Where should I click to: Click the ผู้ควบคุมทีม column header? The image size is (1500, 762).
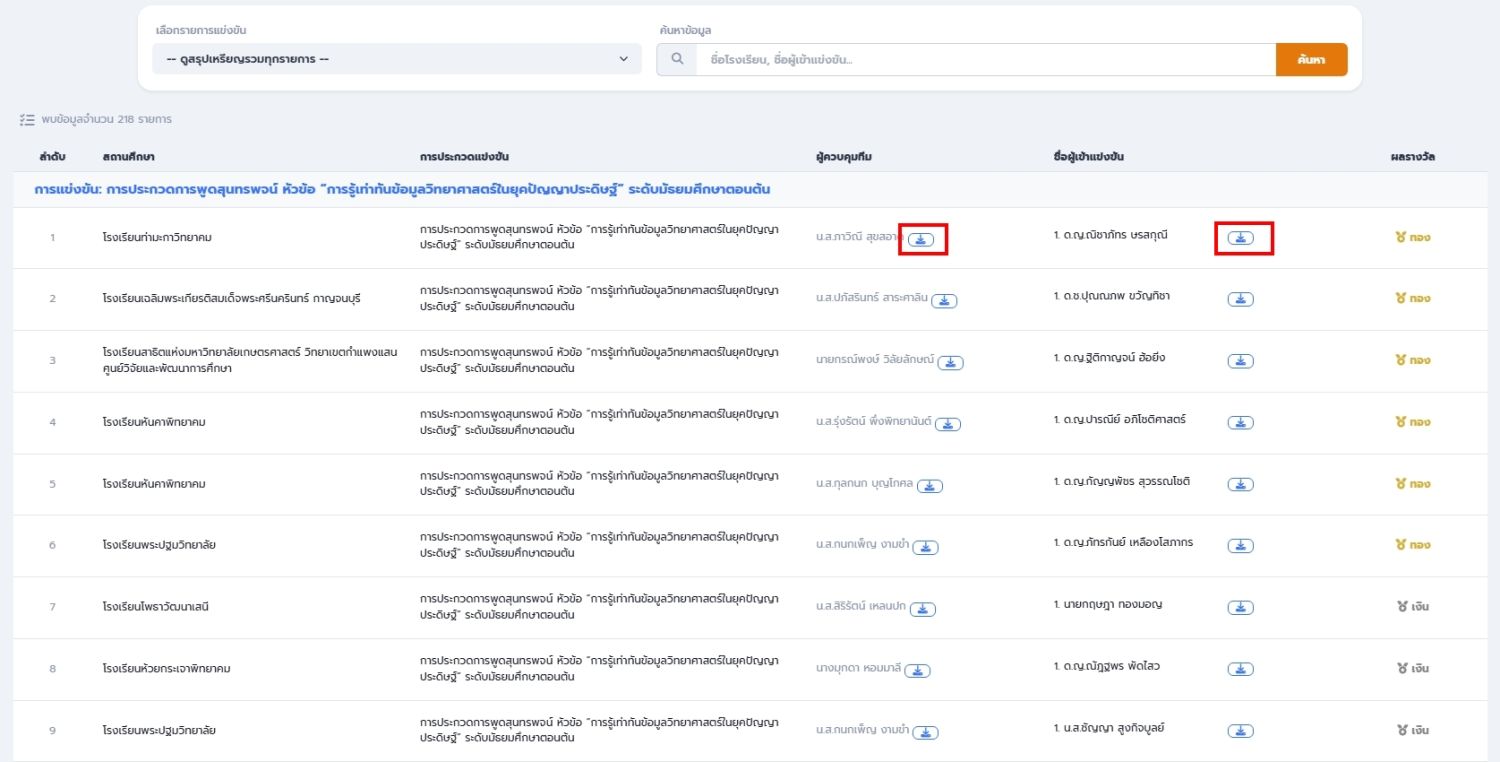(x=844, y=157)
